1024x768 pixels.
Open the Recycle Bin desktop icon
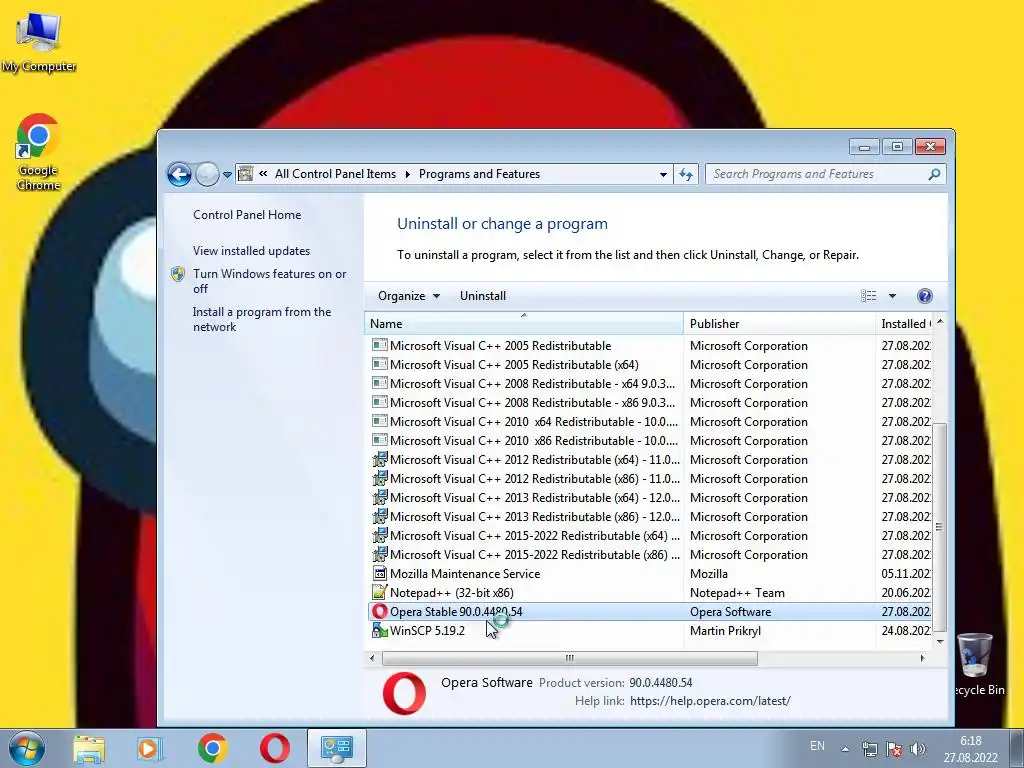[975, 664]
